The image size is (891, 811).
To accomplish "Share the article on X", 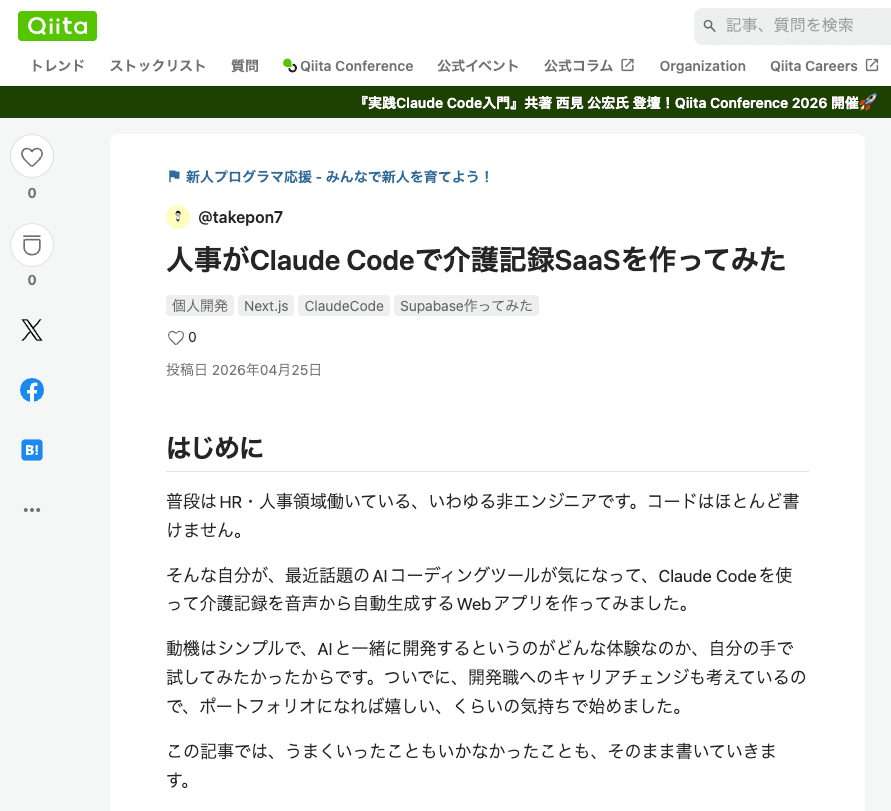I will (32, 330).
